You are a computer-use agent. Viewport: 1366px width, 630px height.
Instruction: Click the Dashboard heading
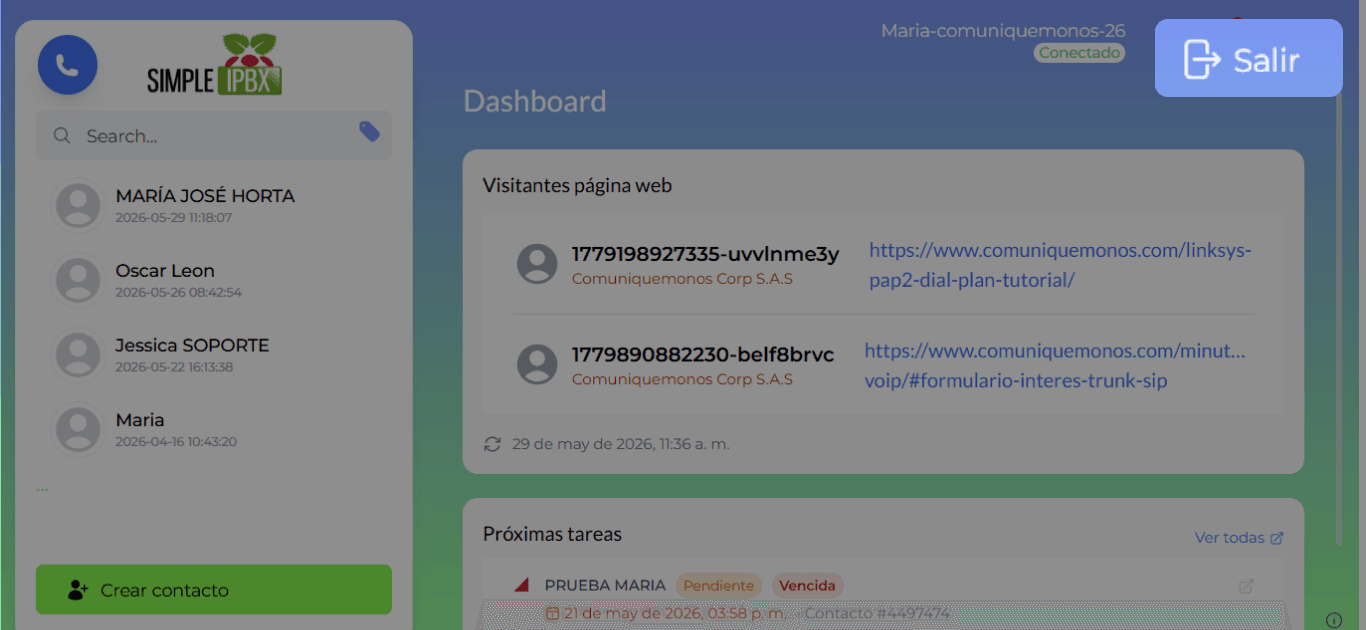click(535, 101)
